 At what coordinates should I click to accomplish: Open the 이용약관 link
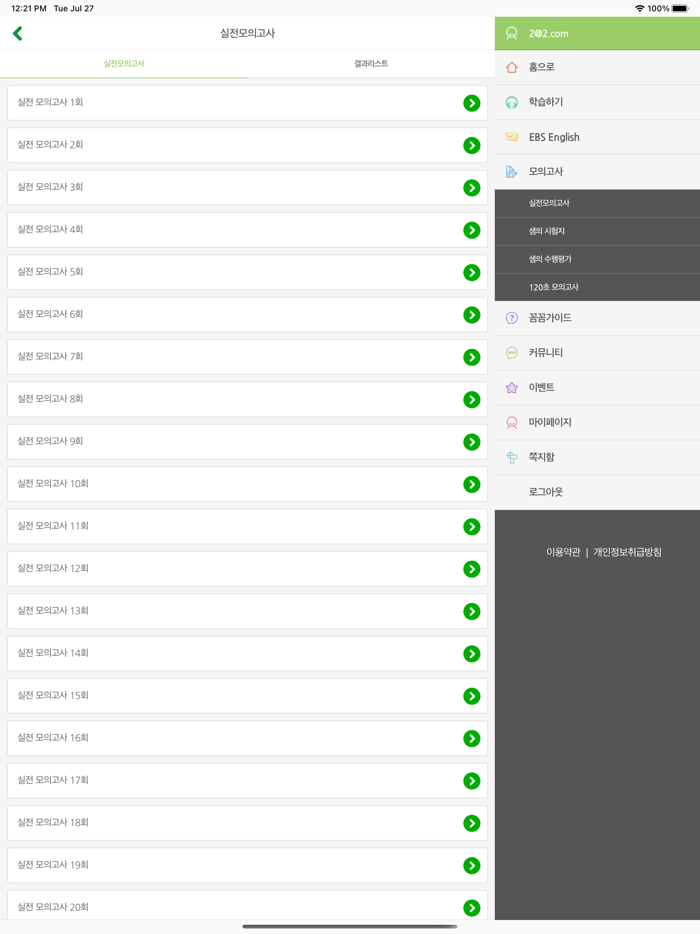(563, 553)
